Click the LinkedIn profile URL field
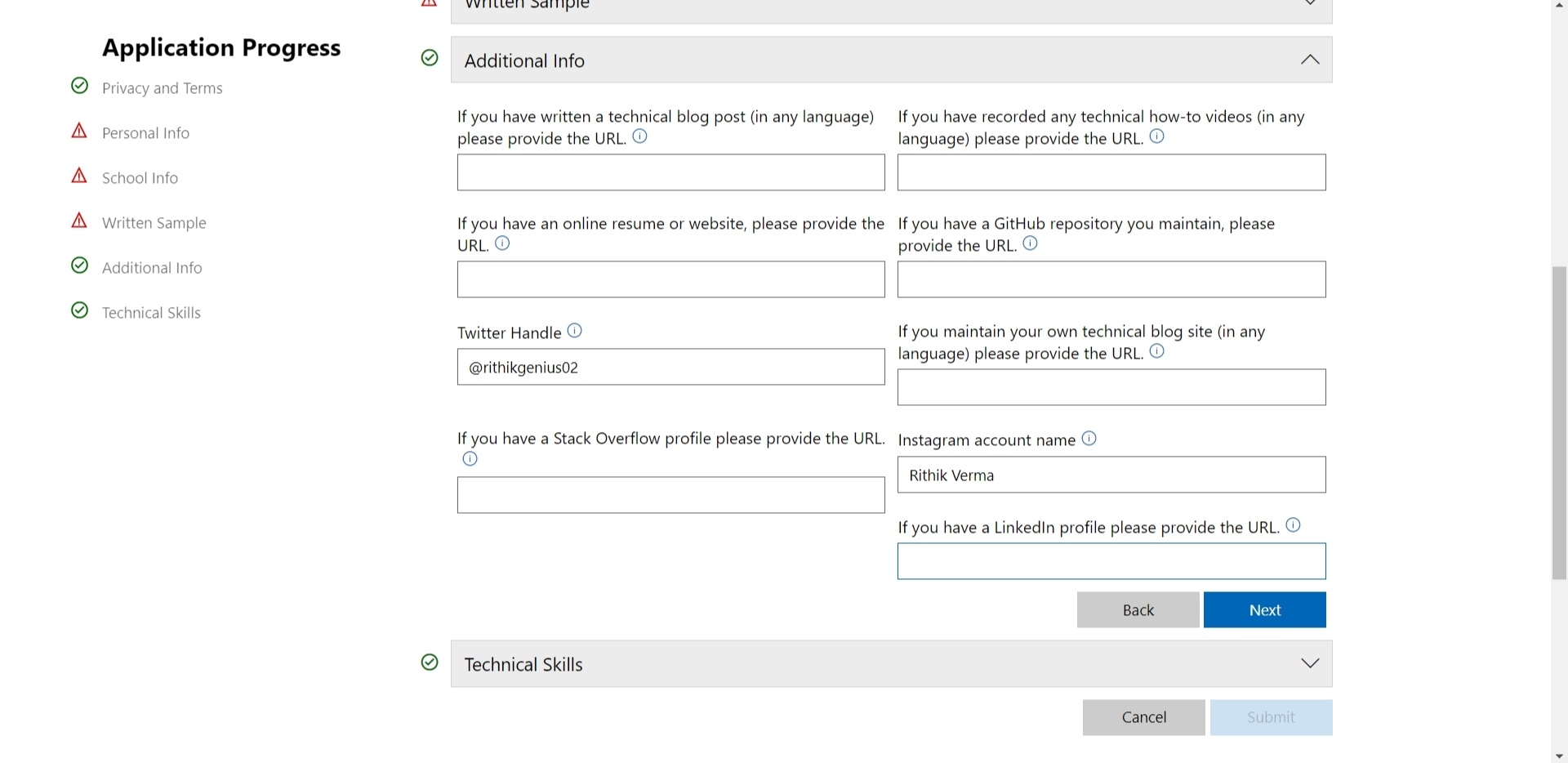1568x763 pixels. coord(1111,562)
